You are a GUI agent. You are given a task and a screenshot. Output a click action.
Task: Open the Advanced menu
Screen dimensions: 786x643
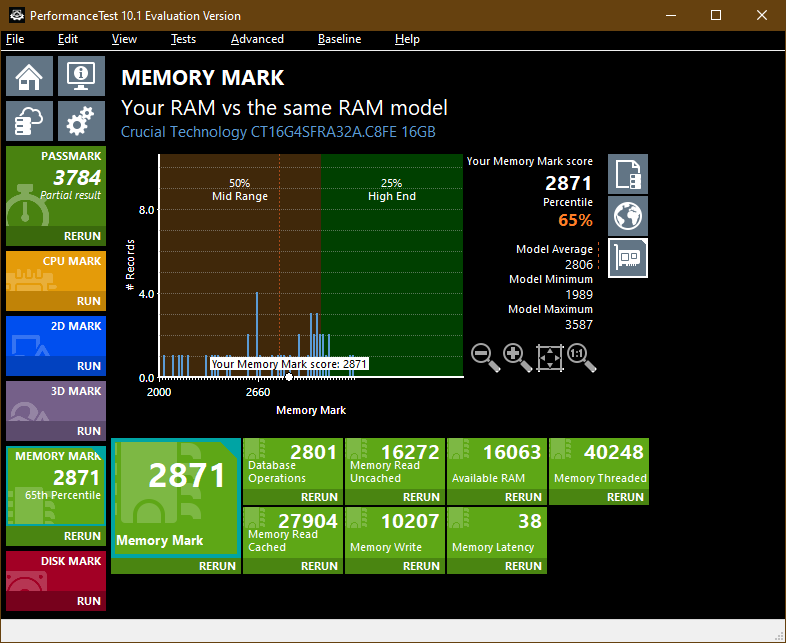click(x=257, y=39)
